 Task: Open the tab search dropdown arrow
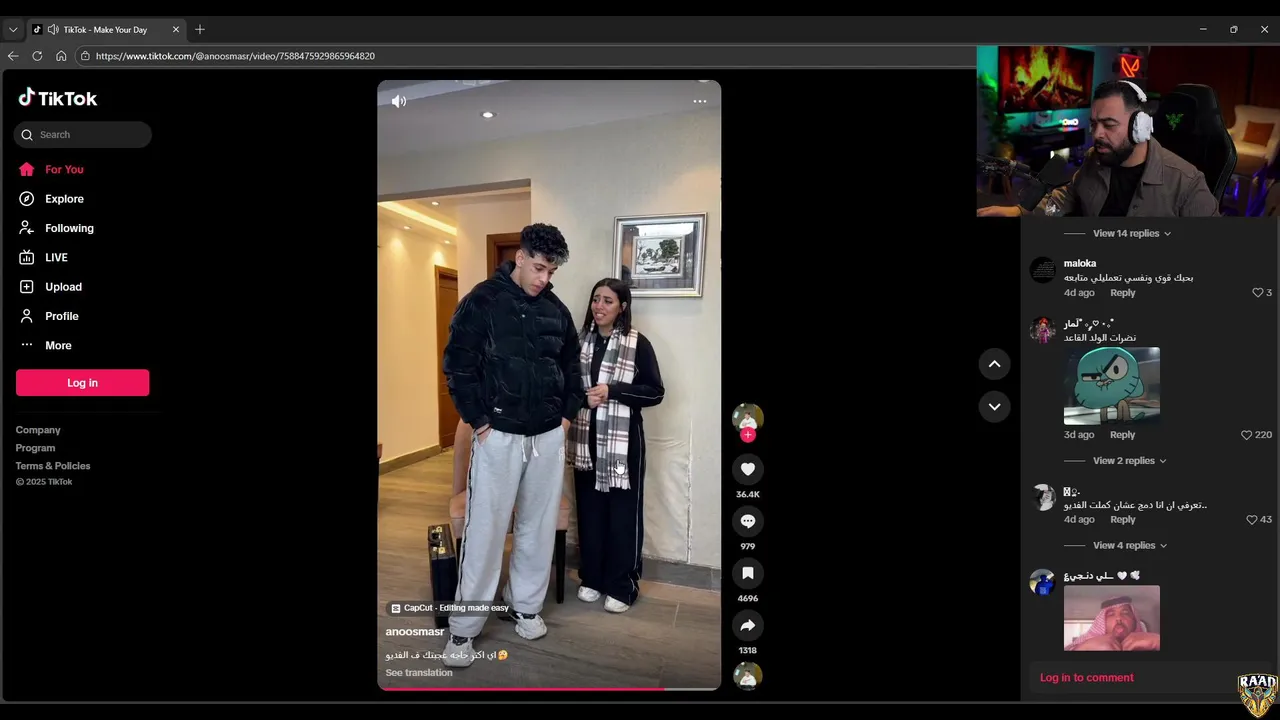(13, 30)
